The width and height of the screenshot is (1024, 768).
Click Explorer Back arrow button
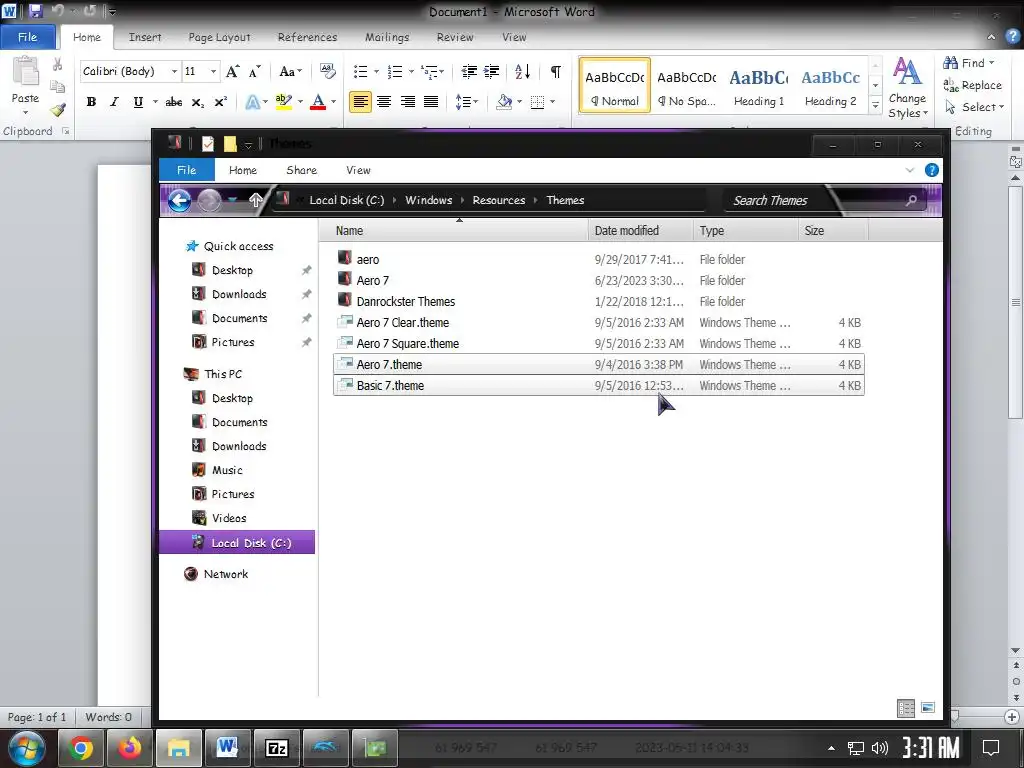point(180,200)
